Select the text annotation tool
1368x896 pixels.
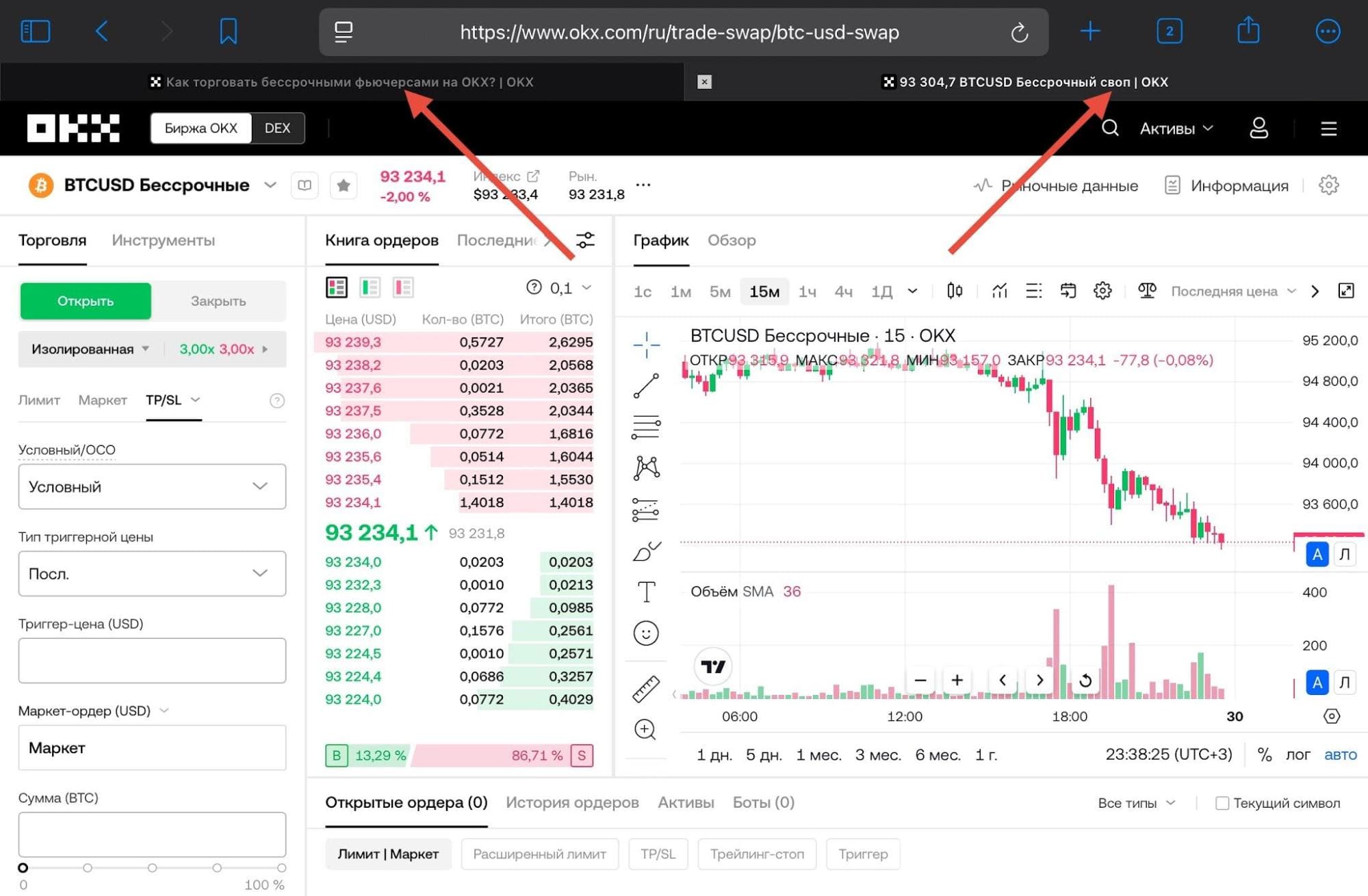646,592
